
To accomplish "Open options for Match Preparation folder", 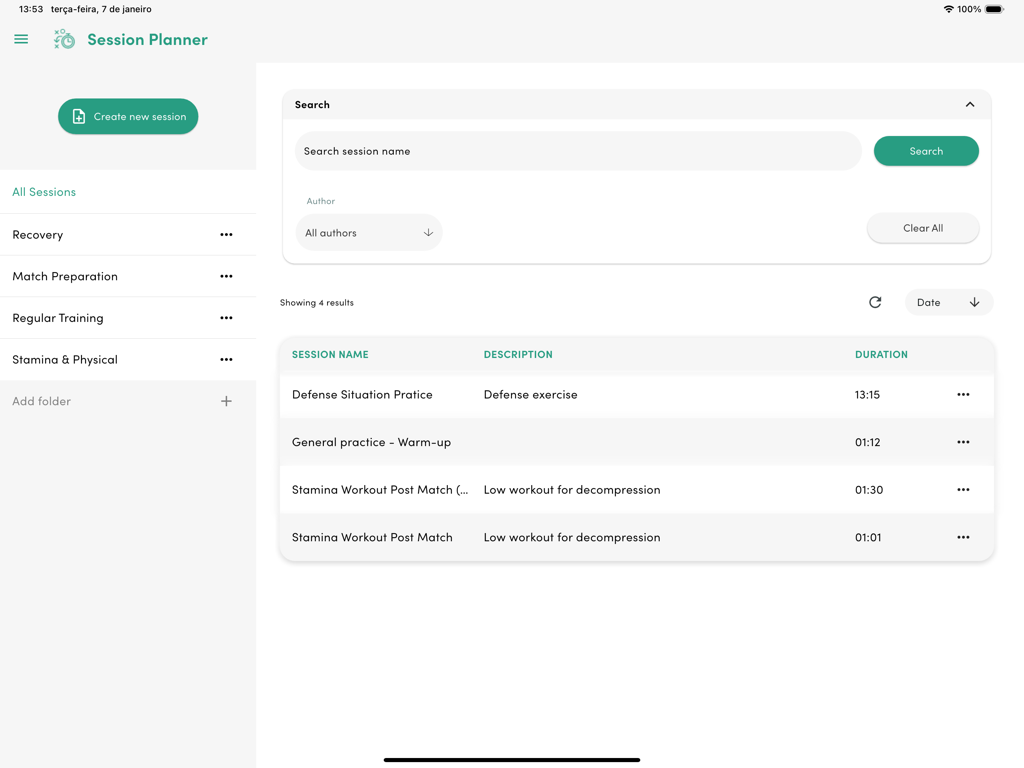I will tap(226, 276).
